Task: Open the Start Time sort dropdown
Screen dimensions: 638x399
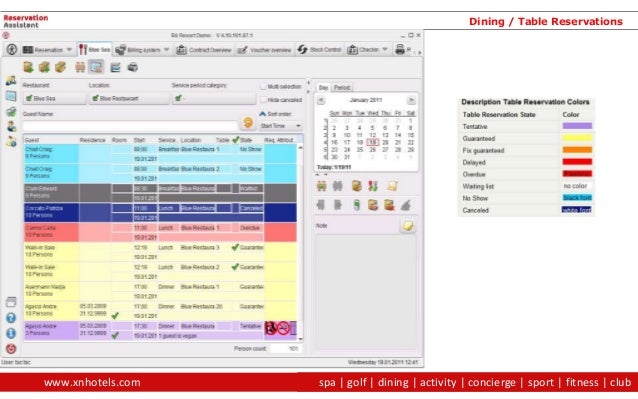Action: pyautogui.click(x=281, y=126)
